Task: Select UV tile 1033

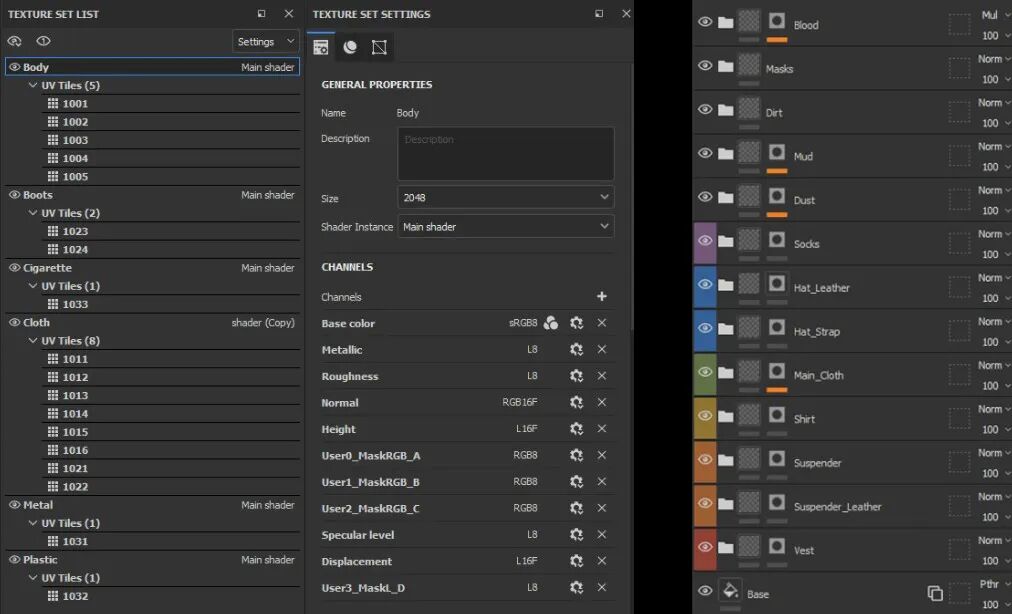Action: (x=172, y=304)
